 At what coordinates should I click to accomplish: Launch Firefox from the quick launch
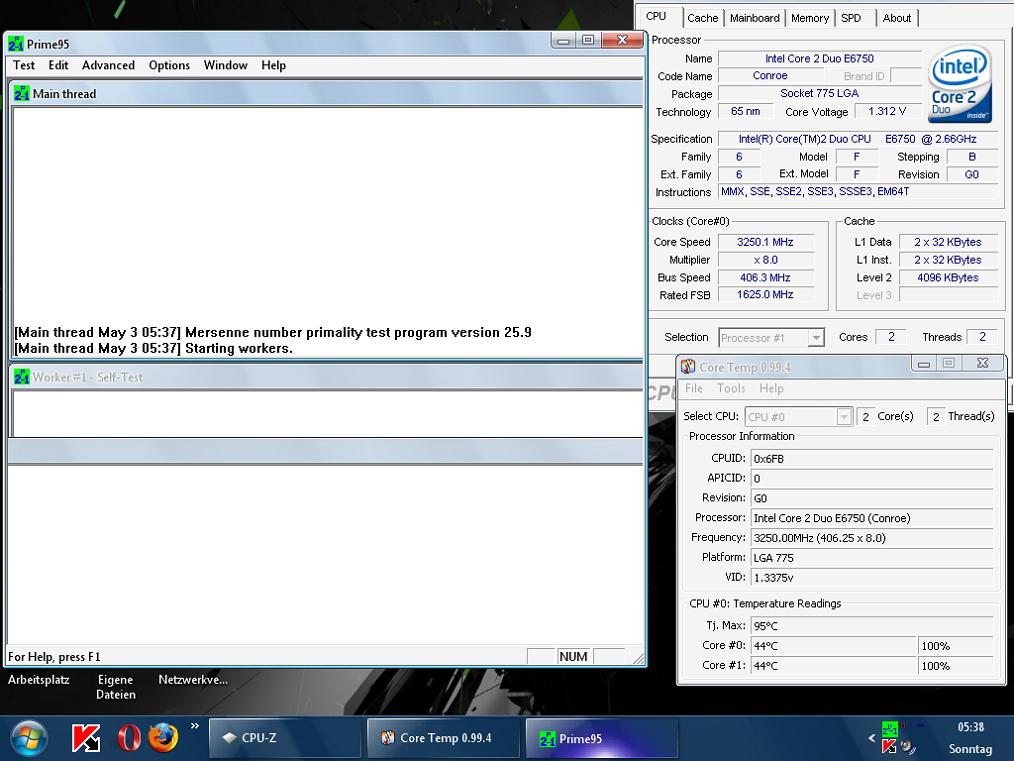(163, 738)
